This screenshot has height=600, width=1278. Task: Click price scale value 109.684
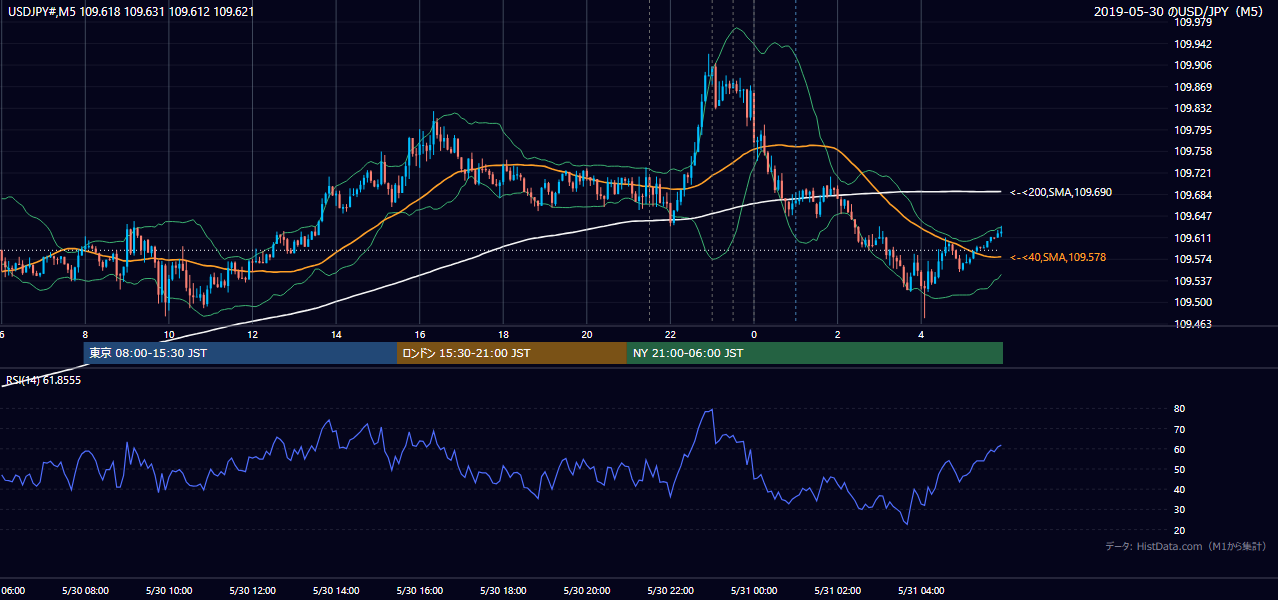(x=1193, y=195)
